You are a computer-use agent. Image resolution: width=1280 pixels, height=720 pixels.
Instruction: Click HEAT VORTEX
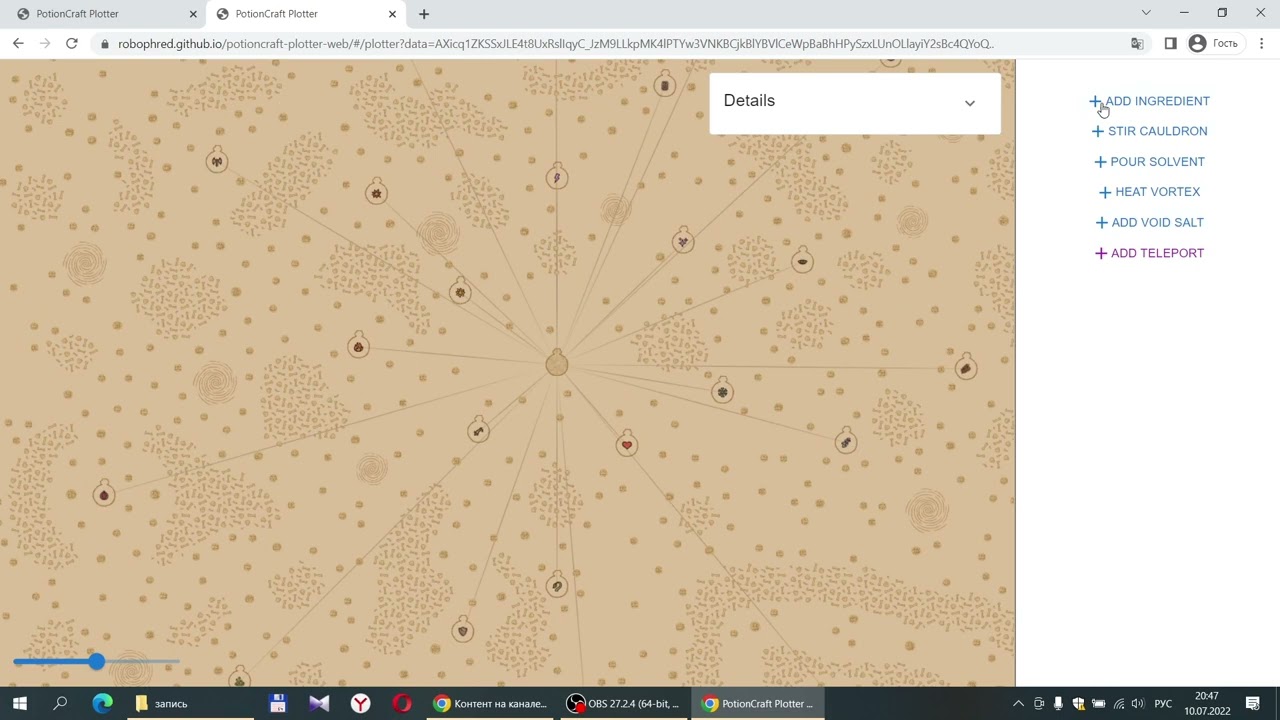pos(1150,192)
